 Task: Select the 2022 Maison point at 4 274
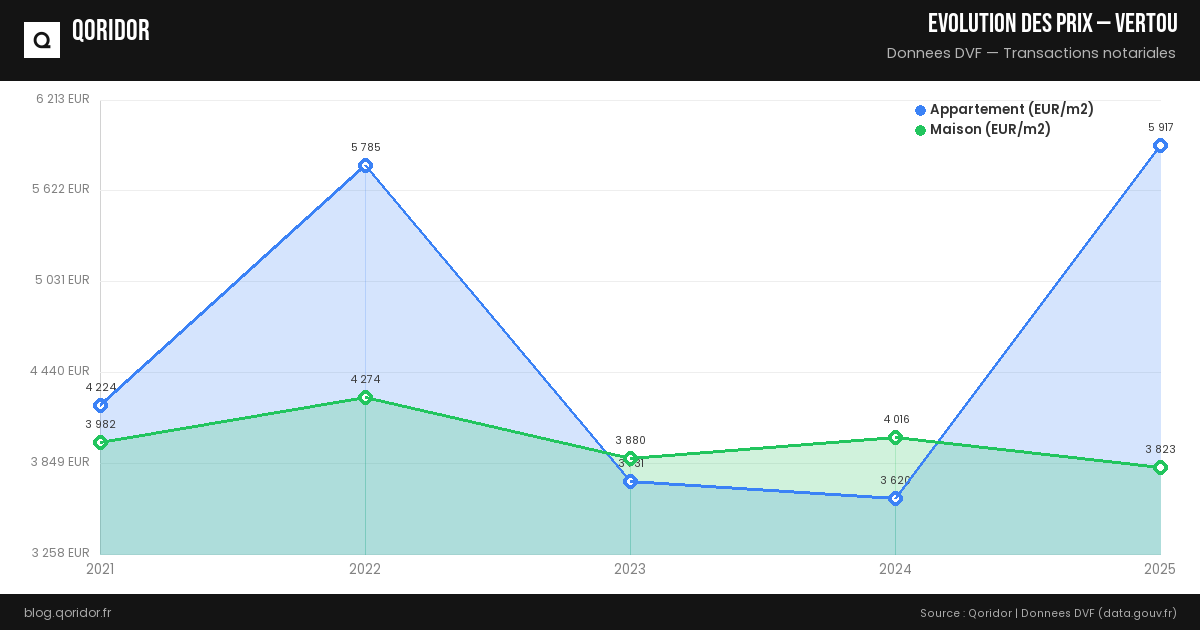(x=365, y=398)
